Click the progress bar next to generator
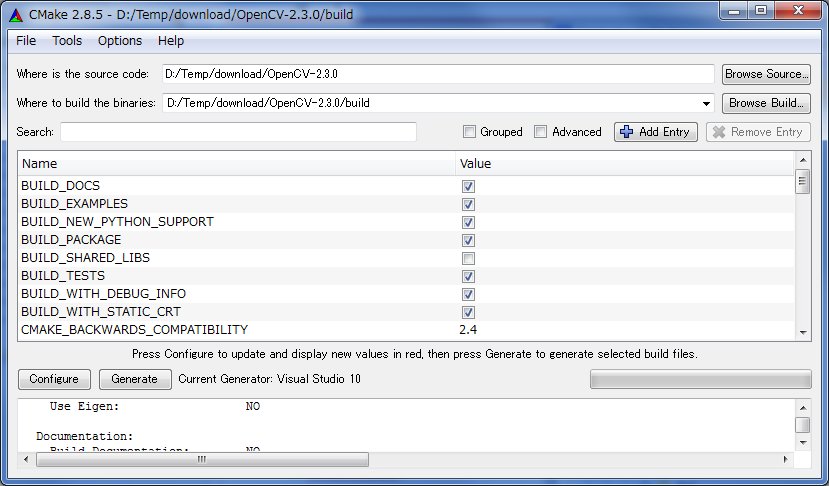This screenshot has height=486, width=829. tap(701, 379)
